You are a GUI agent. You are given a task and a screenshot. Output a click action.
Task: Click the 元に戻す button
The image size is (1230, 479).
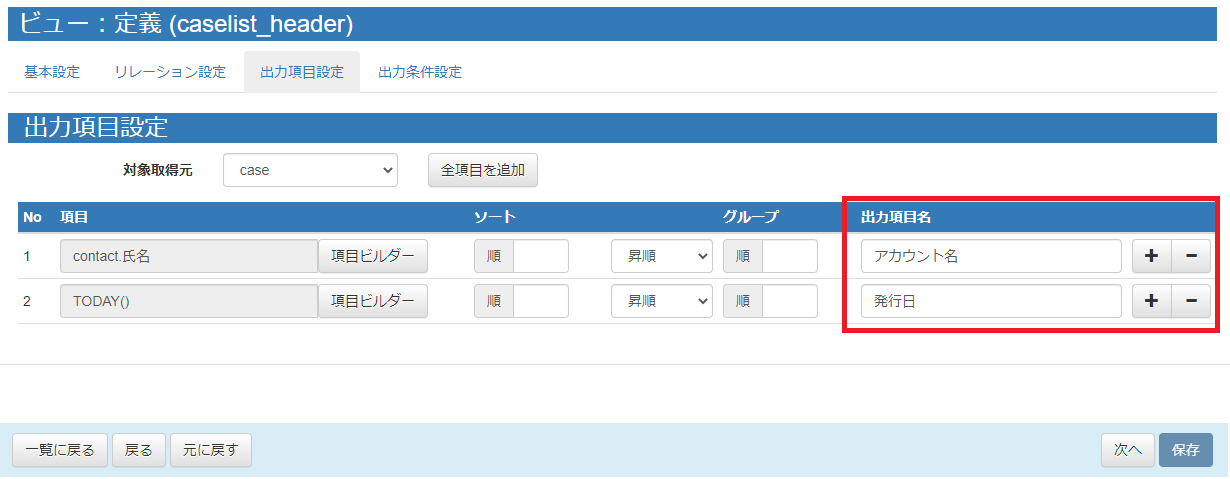click(211, 450)
